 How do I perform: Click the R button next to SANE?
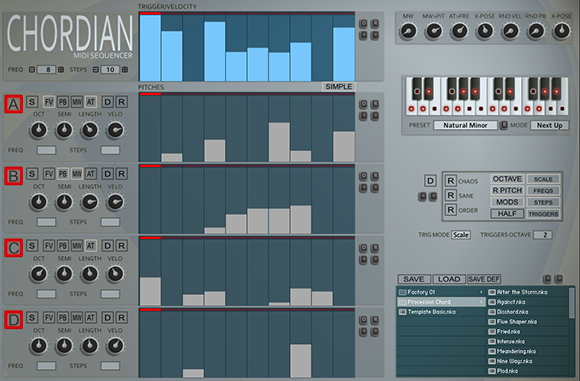pyautogui.click(x=450, y=195)
